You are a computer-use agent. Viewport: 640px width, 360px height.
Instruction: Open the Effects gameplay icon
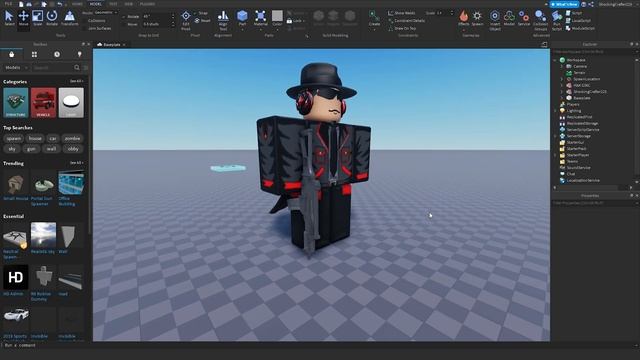[464, 18]
